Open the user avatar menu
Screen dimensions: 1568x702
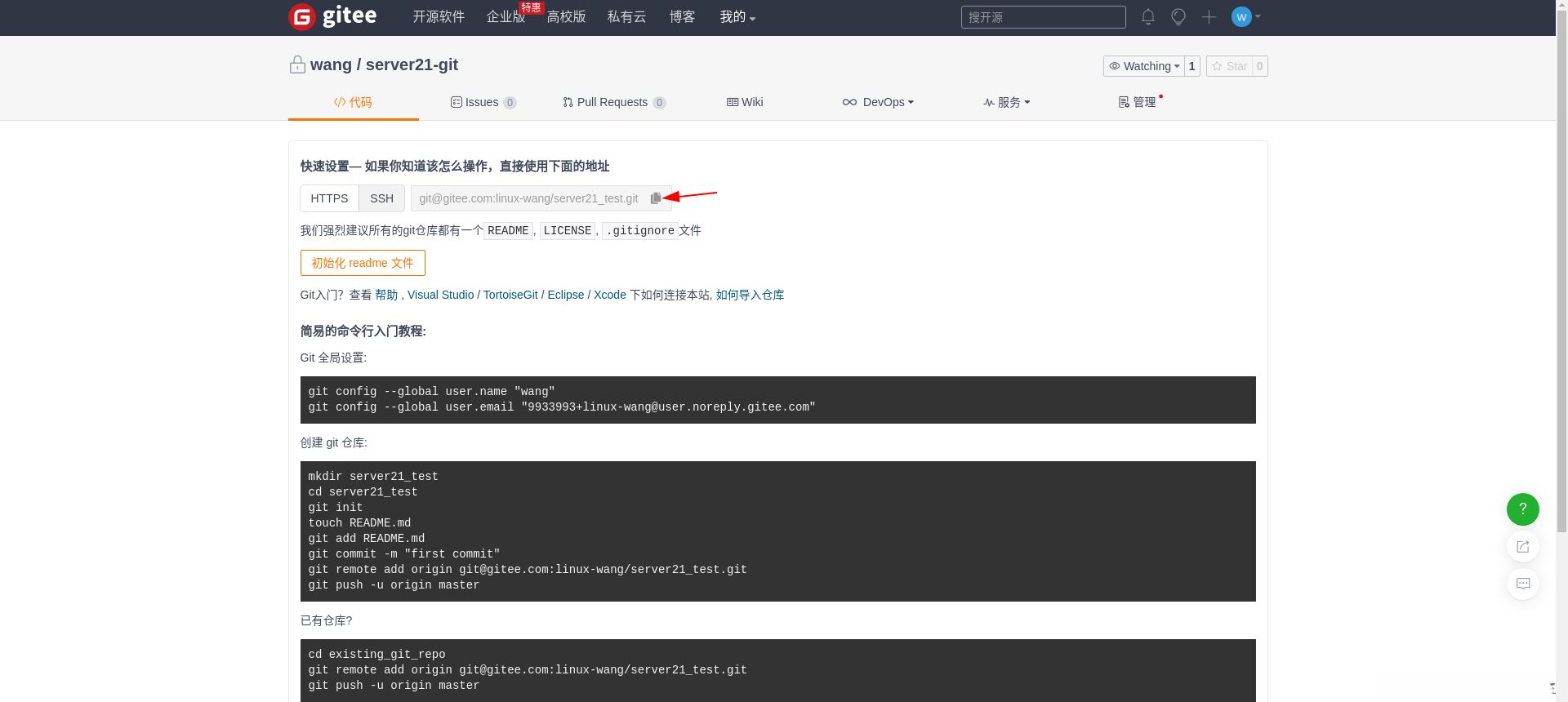1245,16
